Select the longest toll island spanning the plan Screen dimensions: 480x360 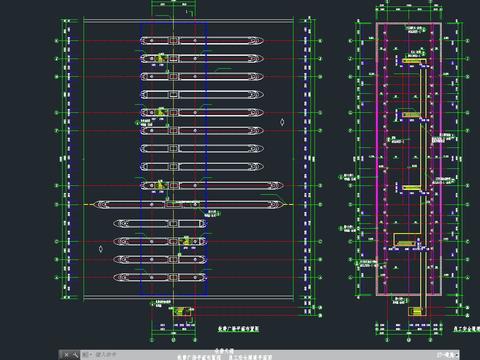[x=190, y=204]
